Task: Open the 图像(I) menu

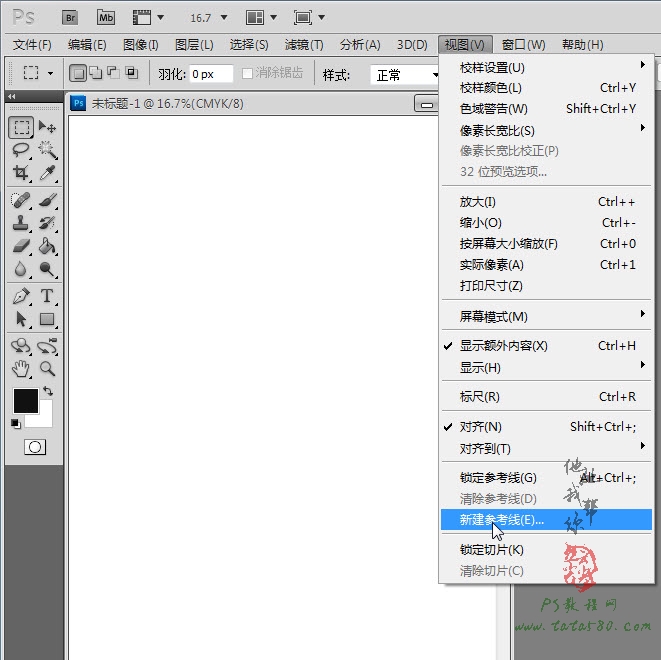Action: pyautogui.click(x=140, y=44)
